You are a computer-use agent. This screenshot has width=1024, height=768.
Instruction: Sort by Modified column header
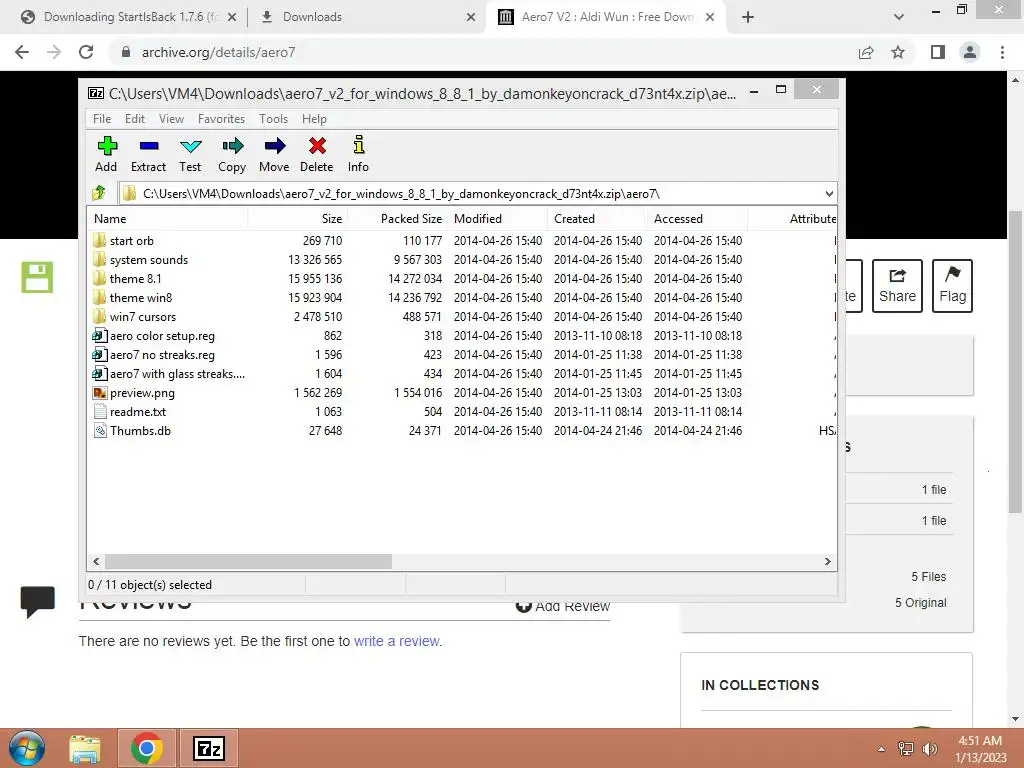pos(498,219)
